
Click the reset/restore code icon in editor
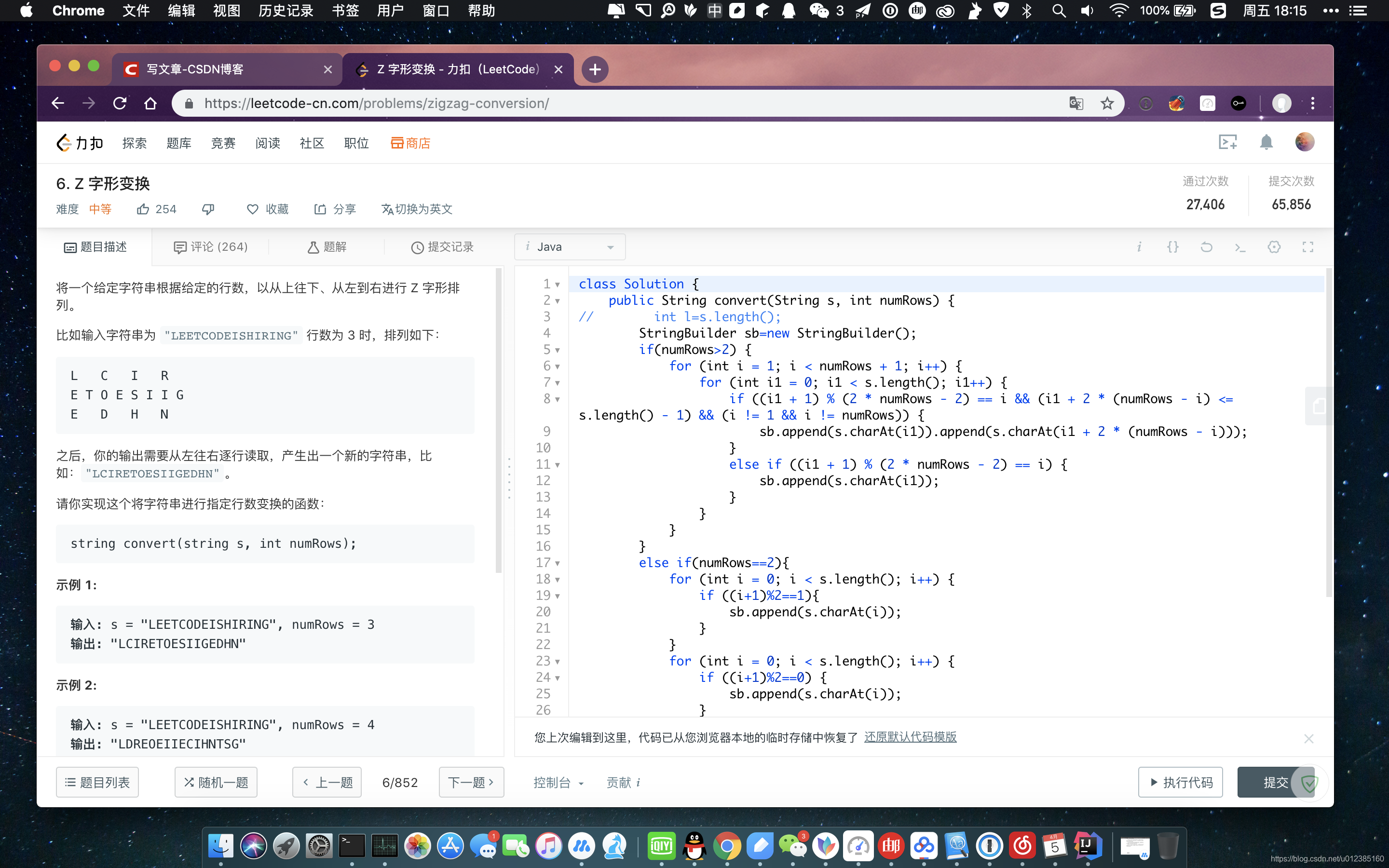tap(1207, 247)
